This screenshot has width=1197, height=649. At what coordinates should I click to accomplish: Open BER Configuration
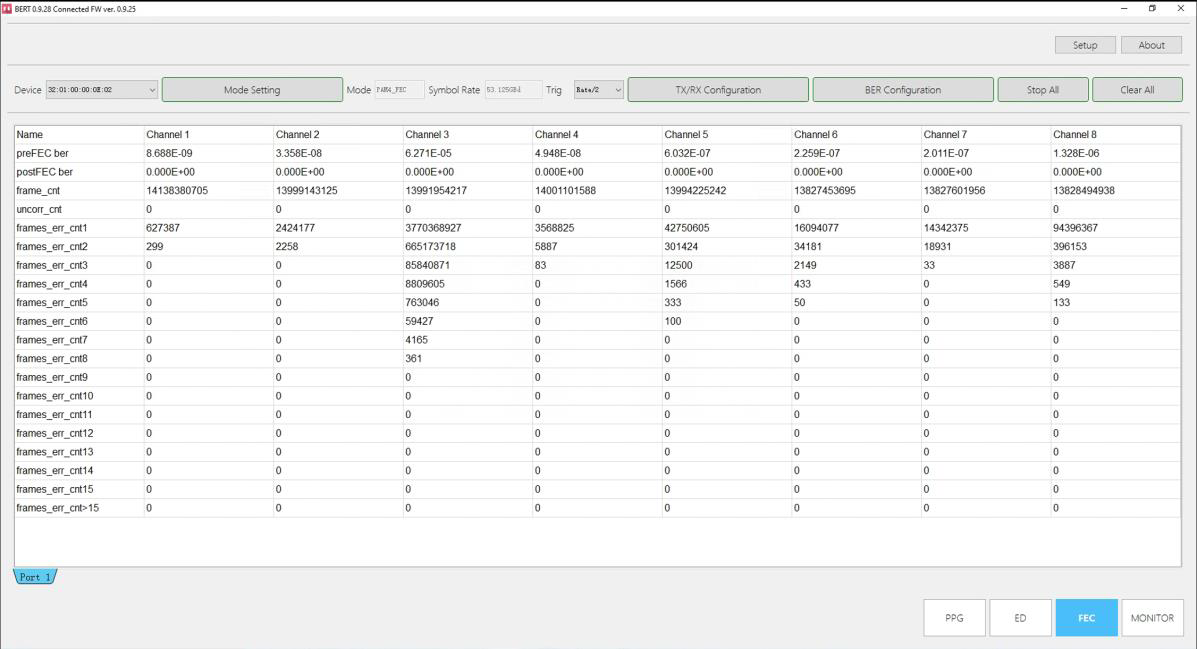tap(902, 90)
